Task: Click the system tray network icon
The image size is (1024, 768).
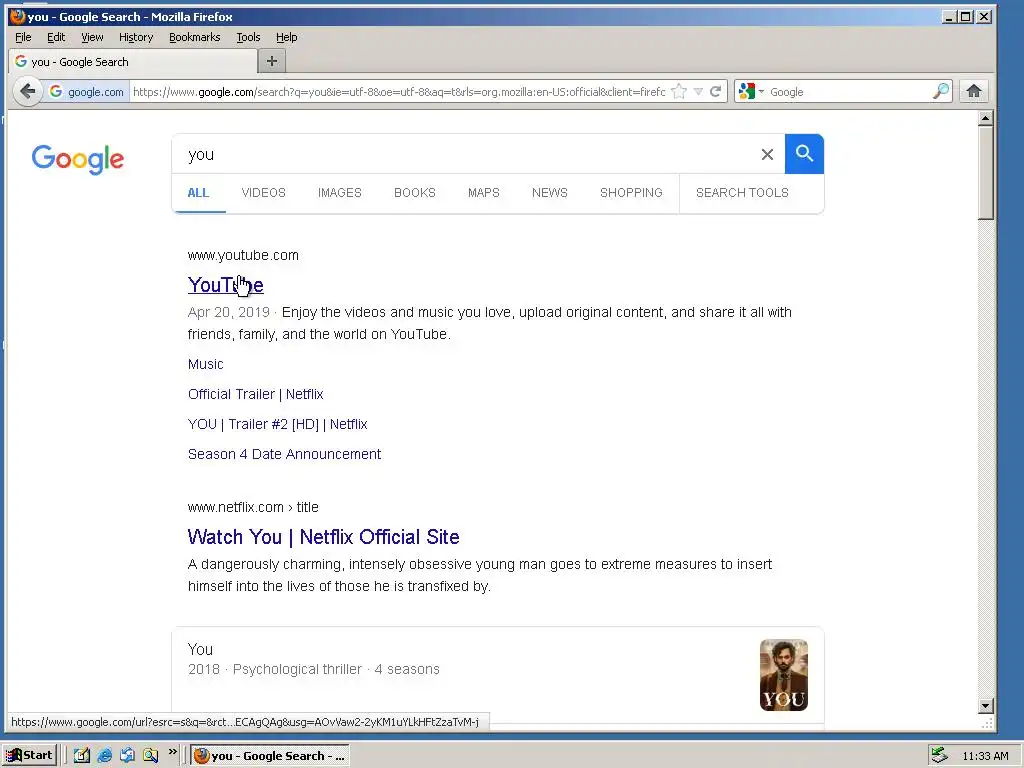Action: point(939,756)
